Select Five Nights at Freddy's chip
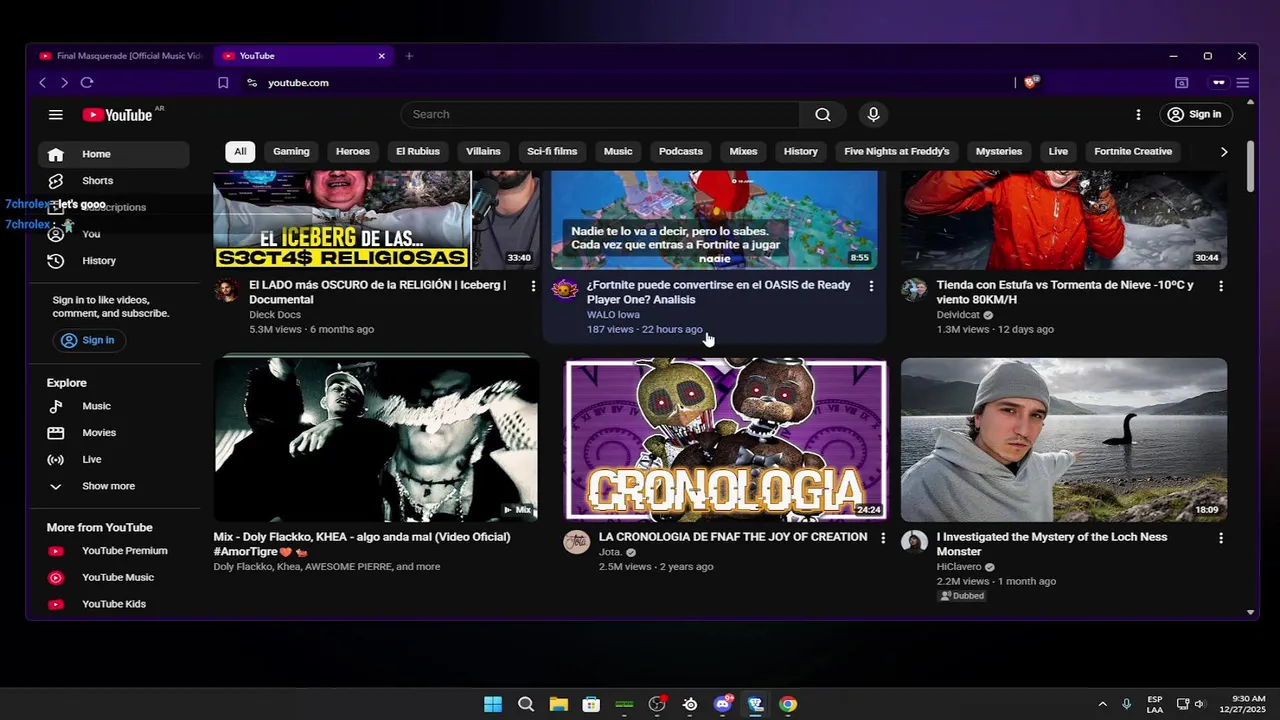This screenshot has height=720, width=1280. coord(897,151)
